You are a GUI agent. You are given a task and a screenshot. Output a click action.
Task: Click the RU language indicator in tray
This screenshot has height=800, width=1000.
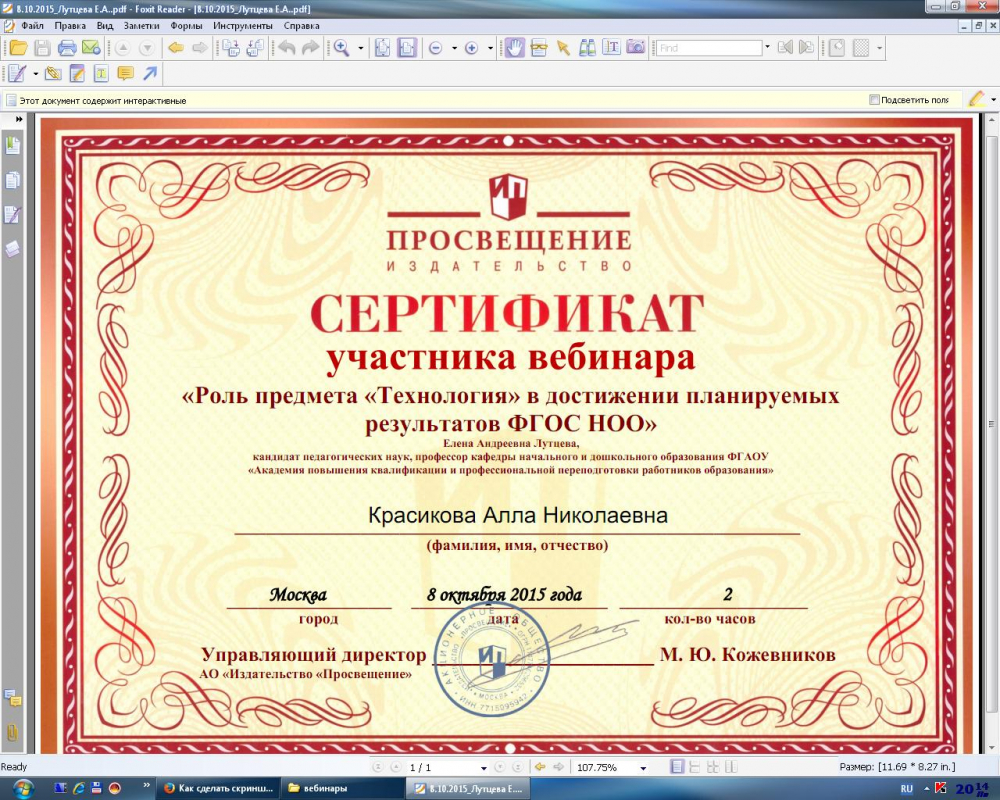(906, 789)
